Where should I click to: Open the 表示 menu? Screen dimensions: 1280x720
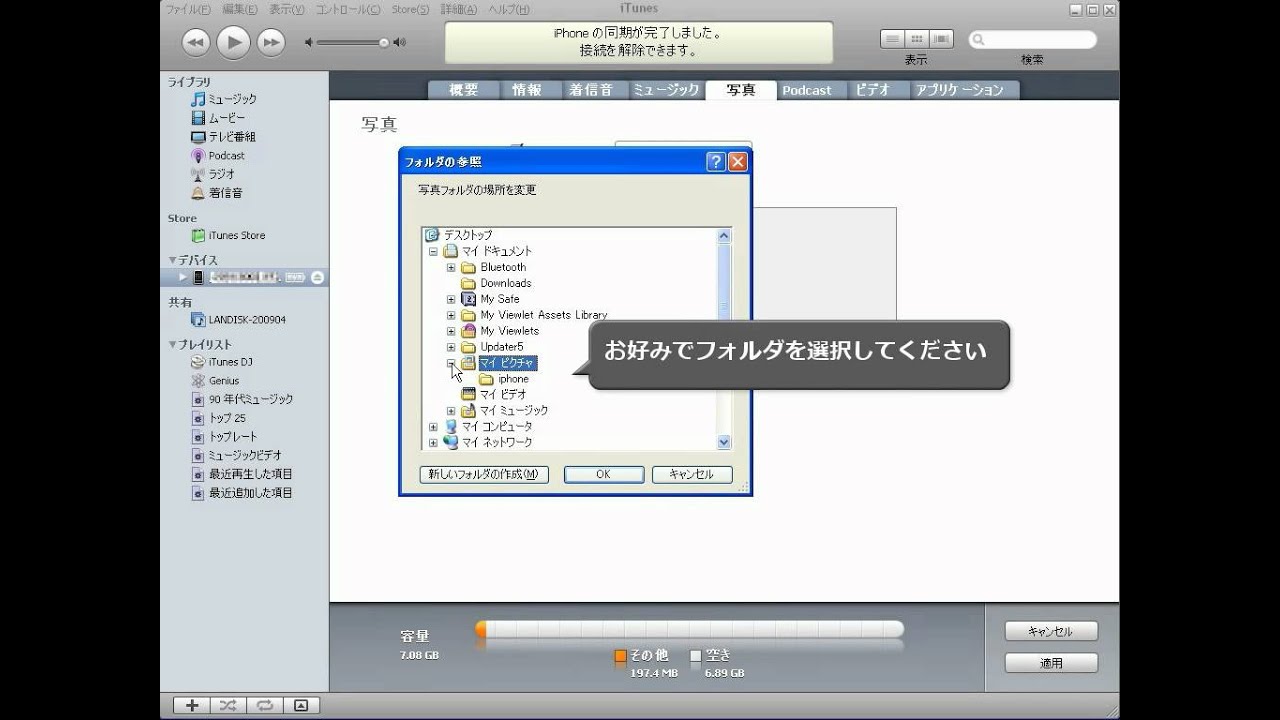(x=288, y=9)
